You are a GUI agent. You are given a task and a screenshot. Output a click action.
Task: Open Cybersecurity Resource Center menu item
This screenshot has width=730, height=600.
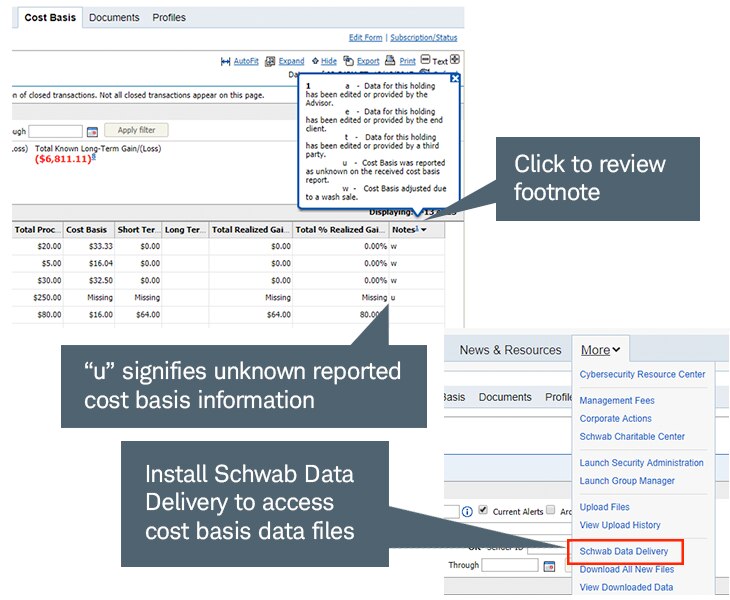tap(642, 374)
